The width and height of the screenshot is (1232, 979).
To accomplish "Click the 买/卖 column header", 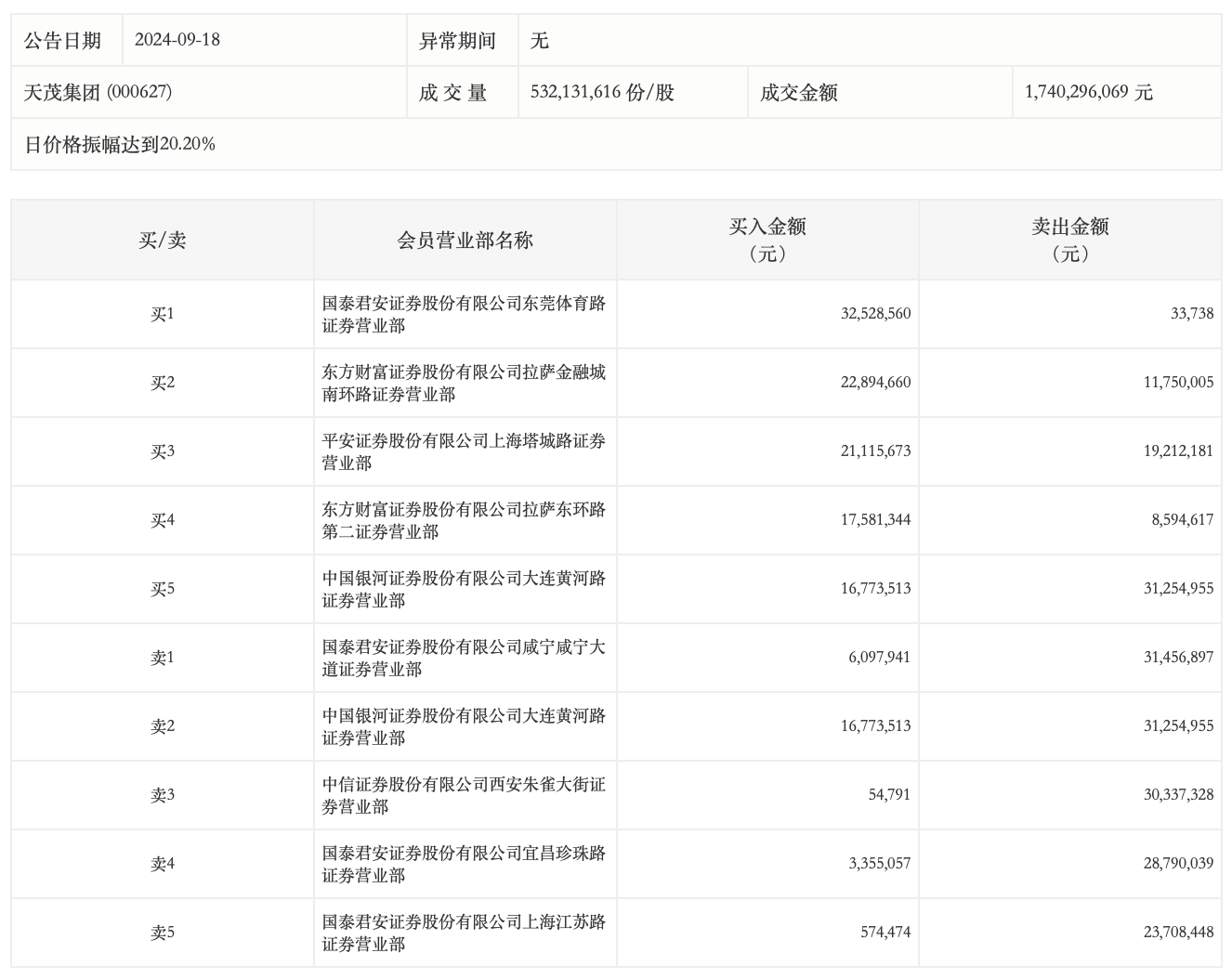I will click(x=163, y=241).
